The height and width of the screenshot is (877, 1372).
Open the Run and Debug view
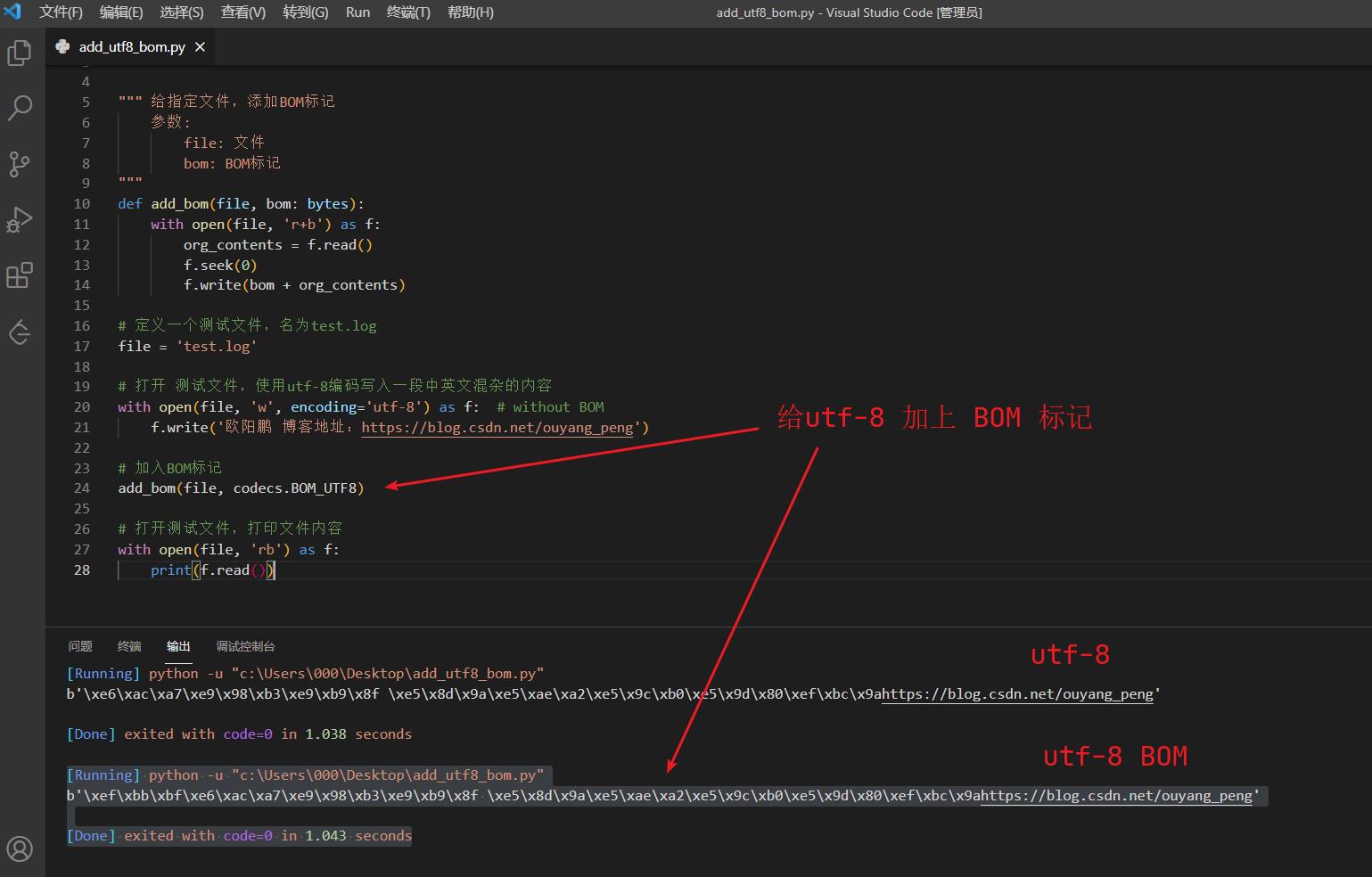pos(20,219)
